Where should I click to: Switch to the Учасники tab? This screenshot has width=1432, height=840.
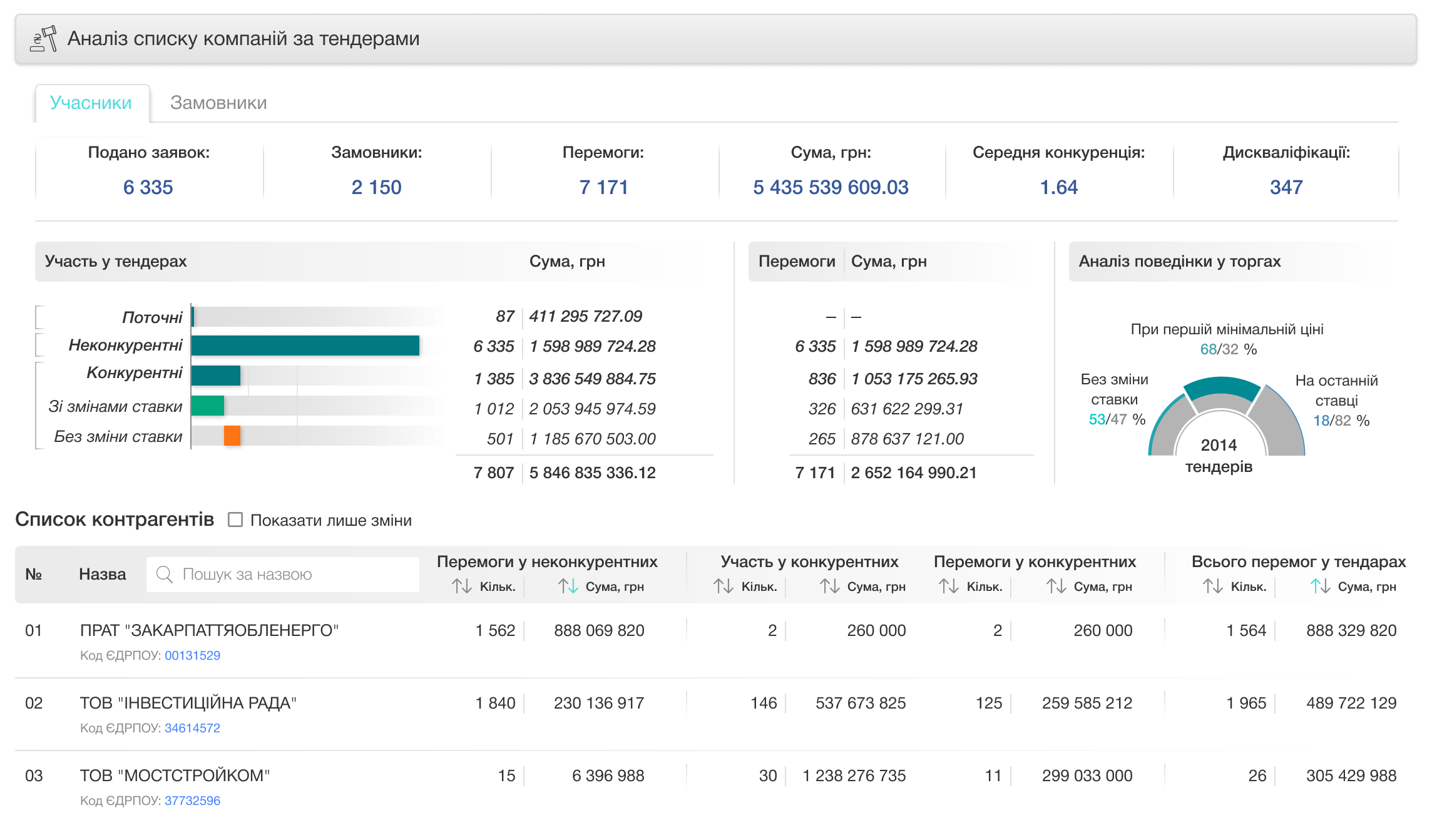(x=91, y=103)
